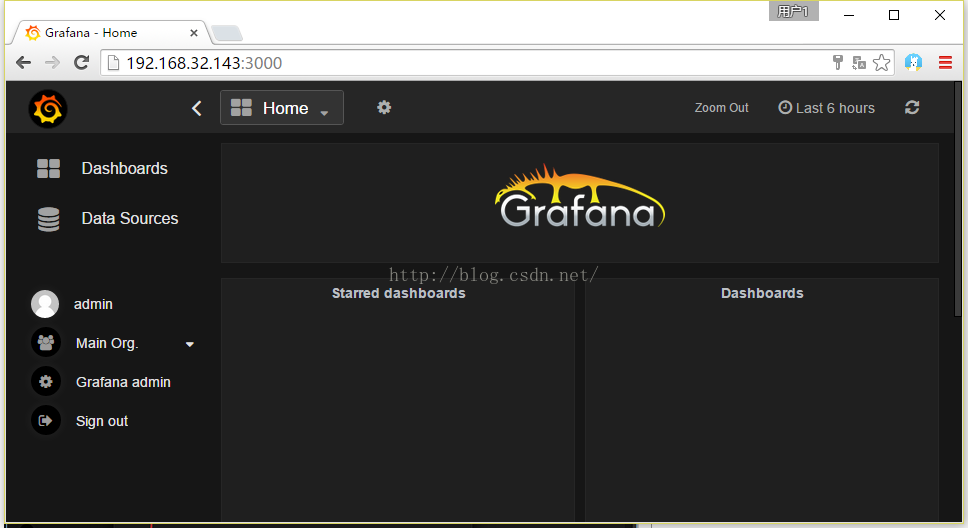Click the admin user avatar
968x528 pixels.
click(45, 304)
